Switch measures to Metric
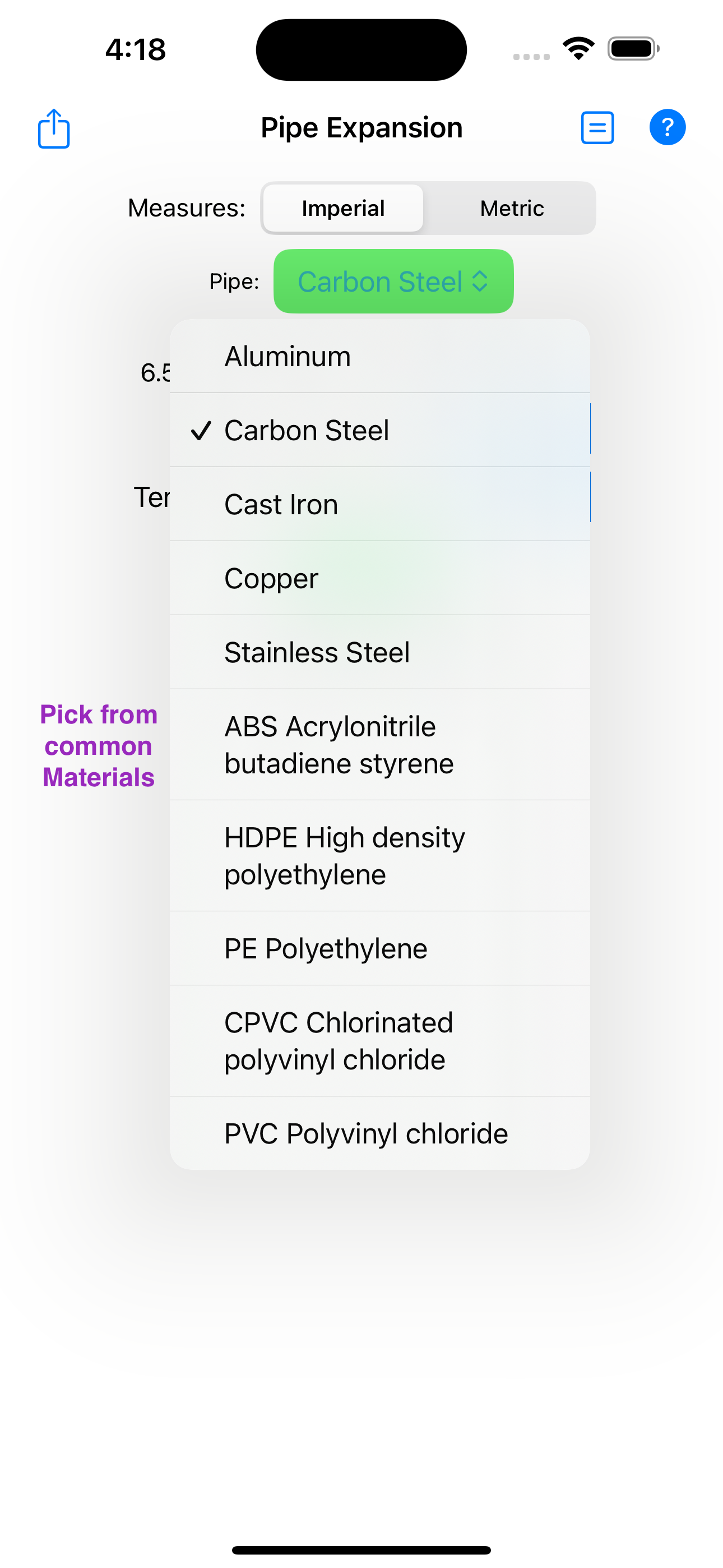The width and height of the screenshot is (723, 1568). click(x=511, y=208)
